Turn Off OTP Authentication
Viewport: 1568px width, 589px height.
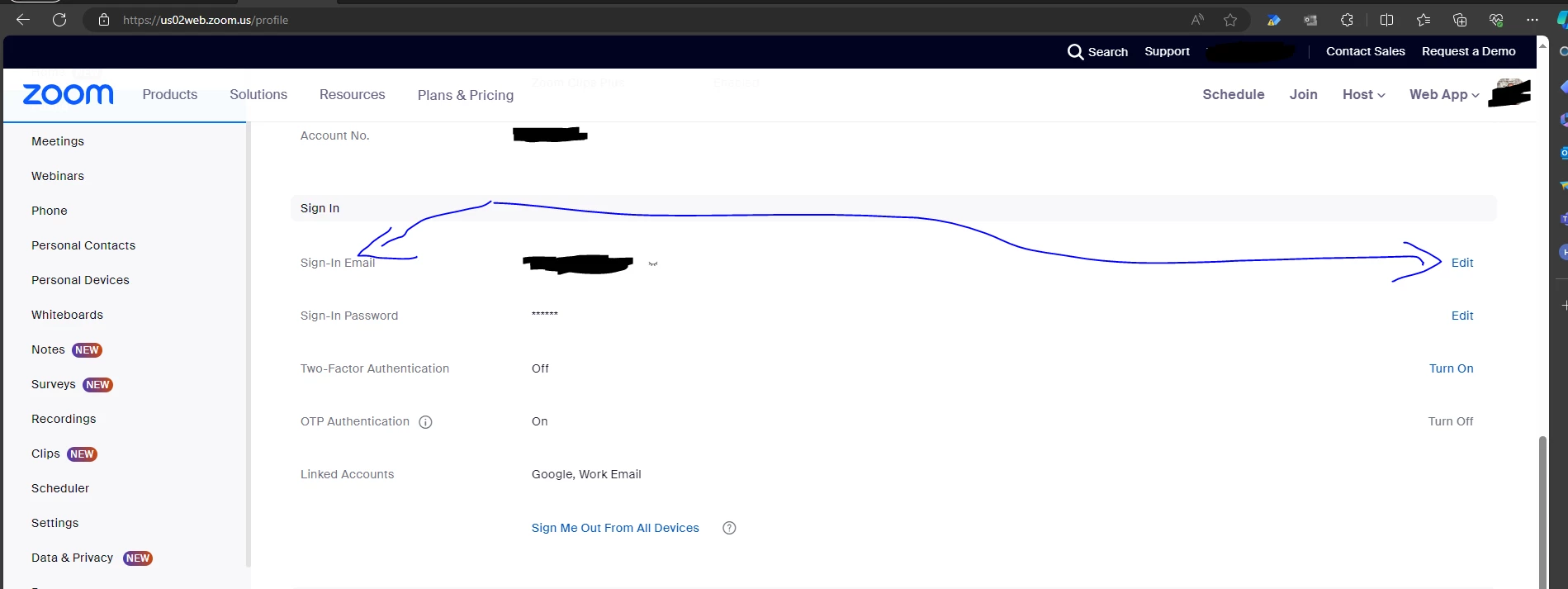[1451, 421]
